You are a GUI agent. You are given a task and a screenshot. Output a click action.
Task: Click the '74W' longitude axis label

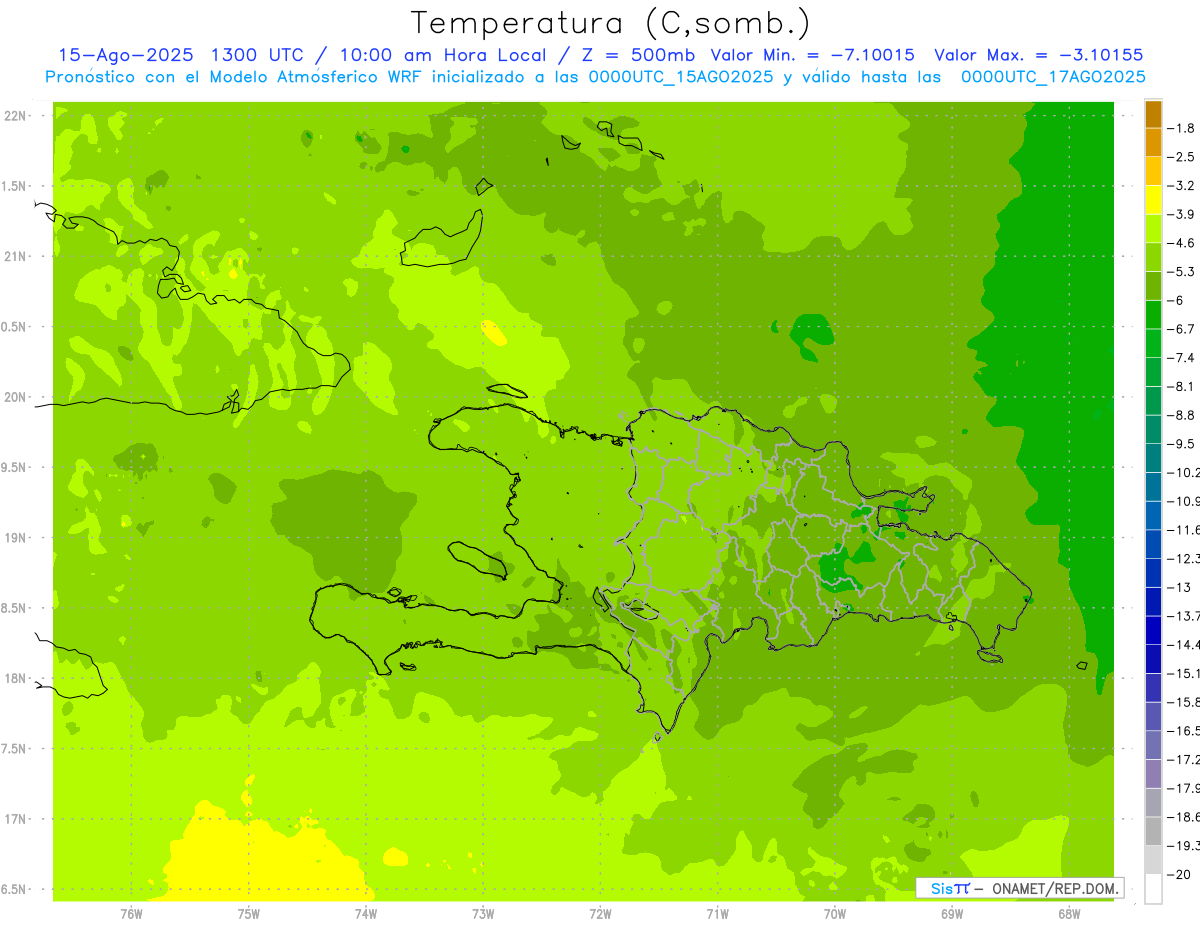tap(365, 914)
